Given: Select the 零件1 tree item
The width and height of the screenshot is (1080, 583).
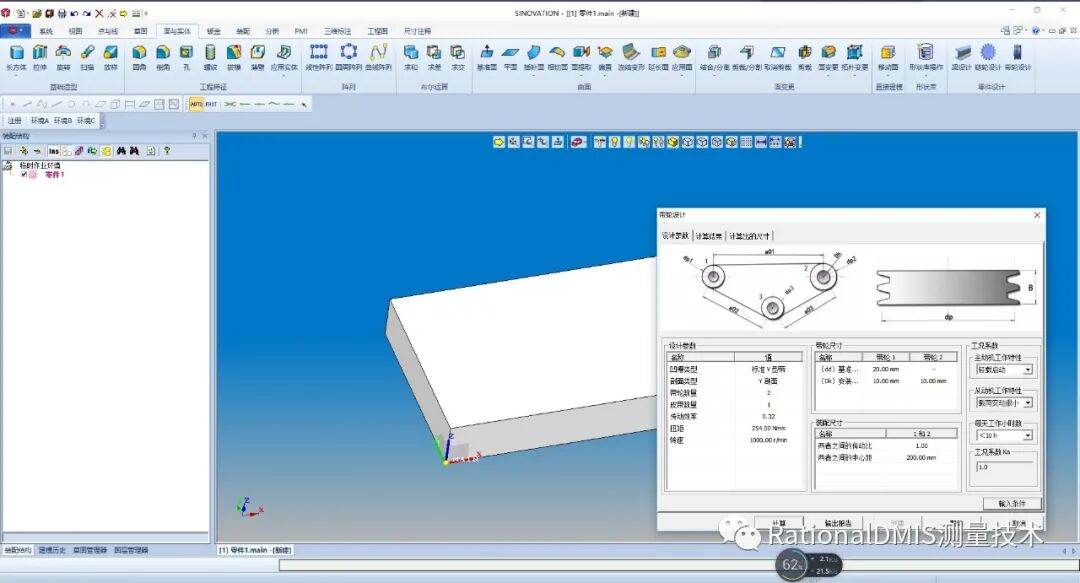Looking at the screenshot, I should tap(54, 175).
